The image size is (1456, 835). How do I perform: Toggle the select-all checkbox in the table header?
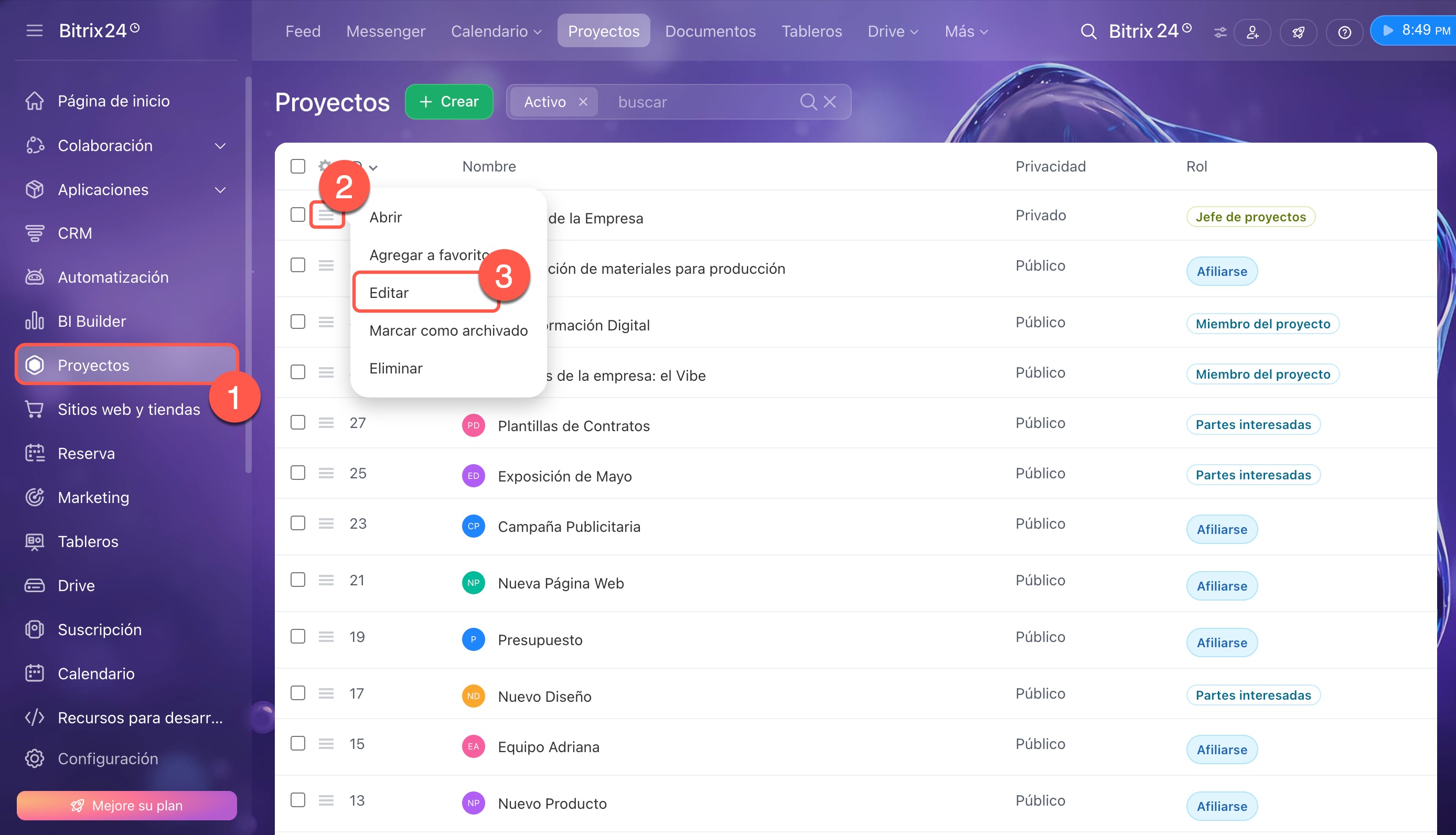pyautogui.click(x=297, y=166)
